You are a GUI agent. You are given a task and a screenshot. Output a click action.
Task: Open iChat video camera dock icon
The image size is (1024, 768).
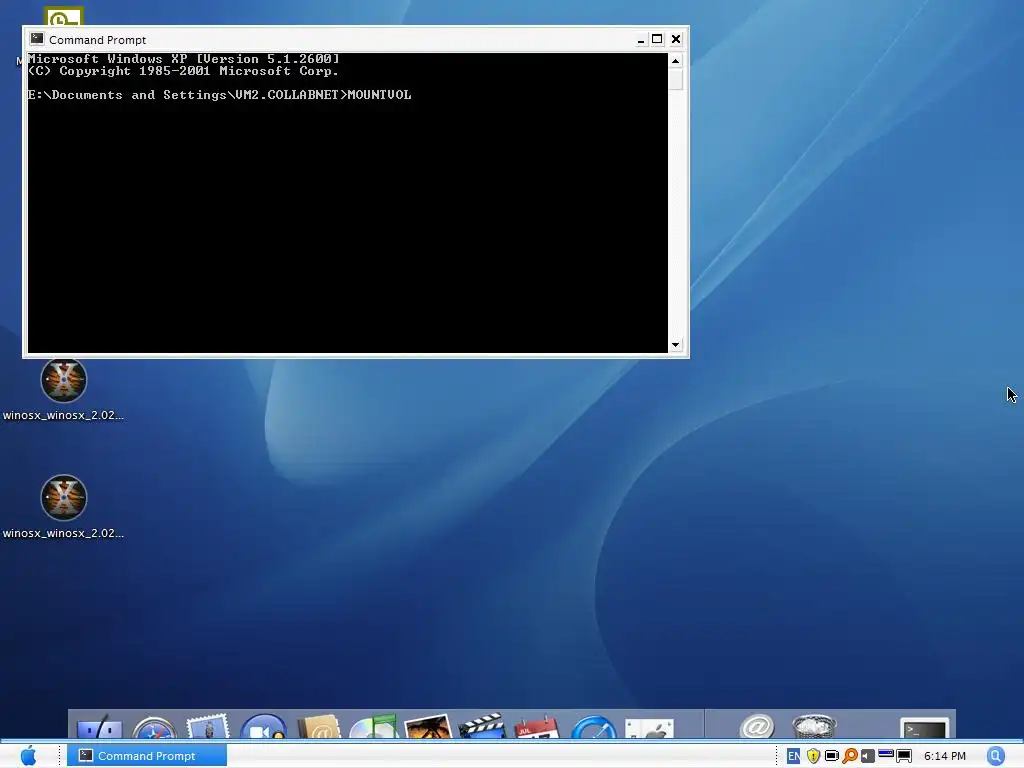[x=263, y=726]
